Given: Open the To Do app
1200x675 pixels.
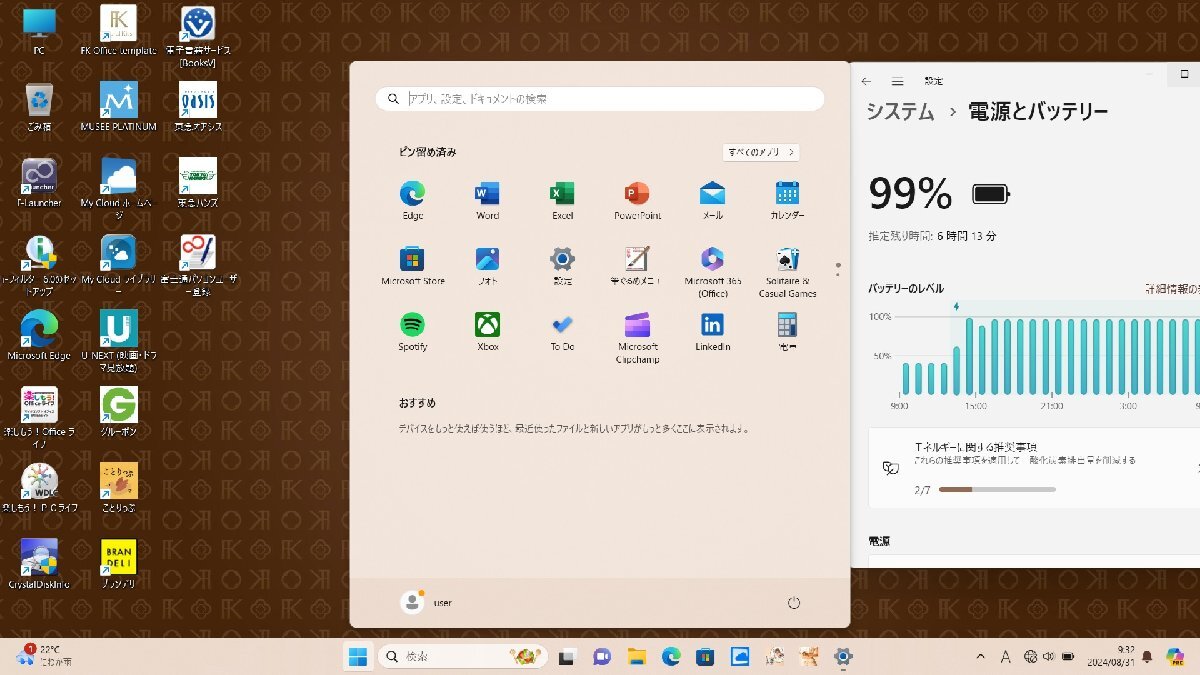Looking at the screenshot, I should [562, 331].
